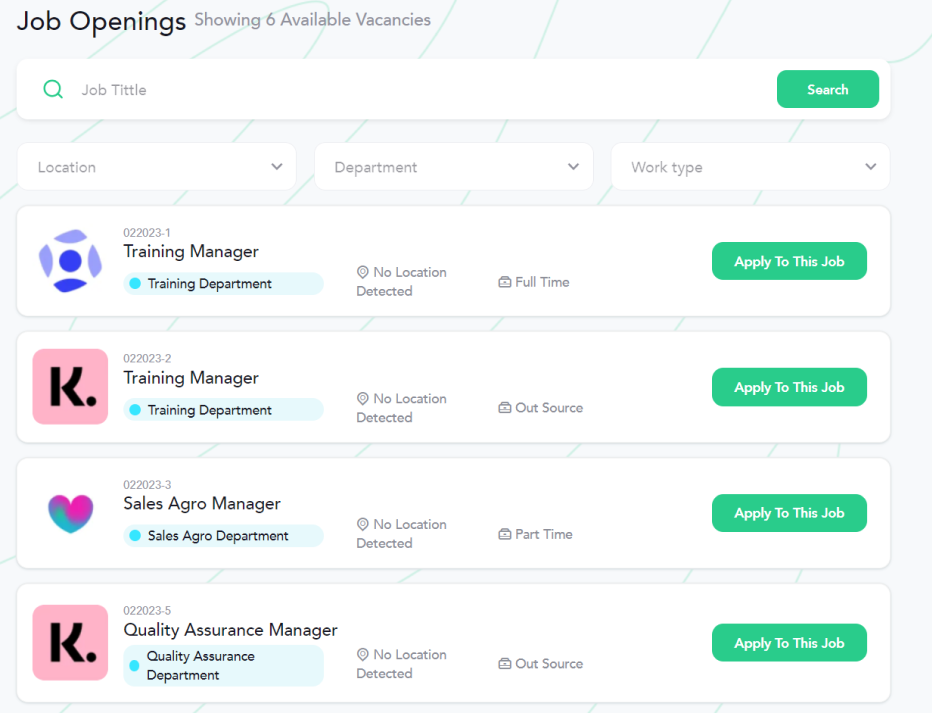Apply to the Sales Agro Manager job
The image size is (932, 713).
pyautogui.click(x=789, y=513)
